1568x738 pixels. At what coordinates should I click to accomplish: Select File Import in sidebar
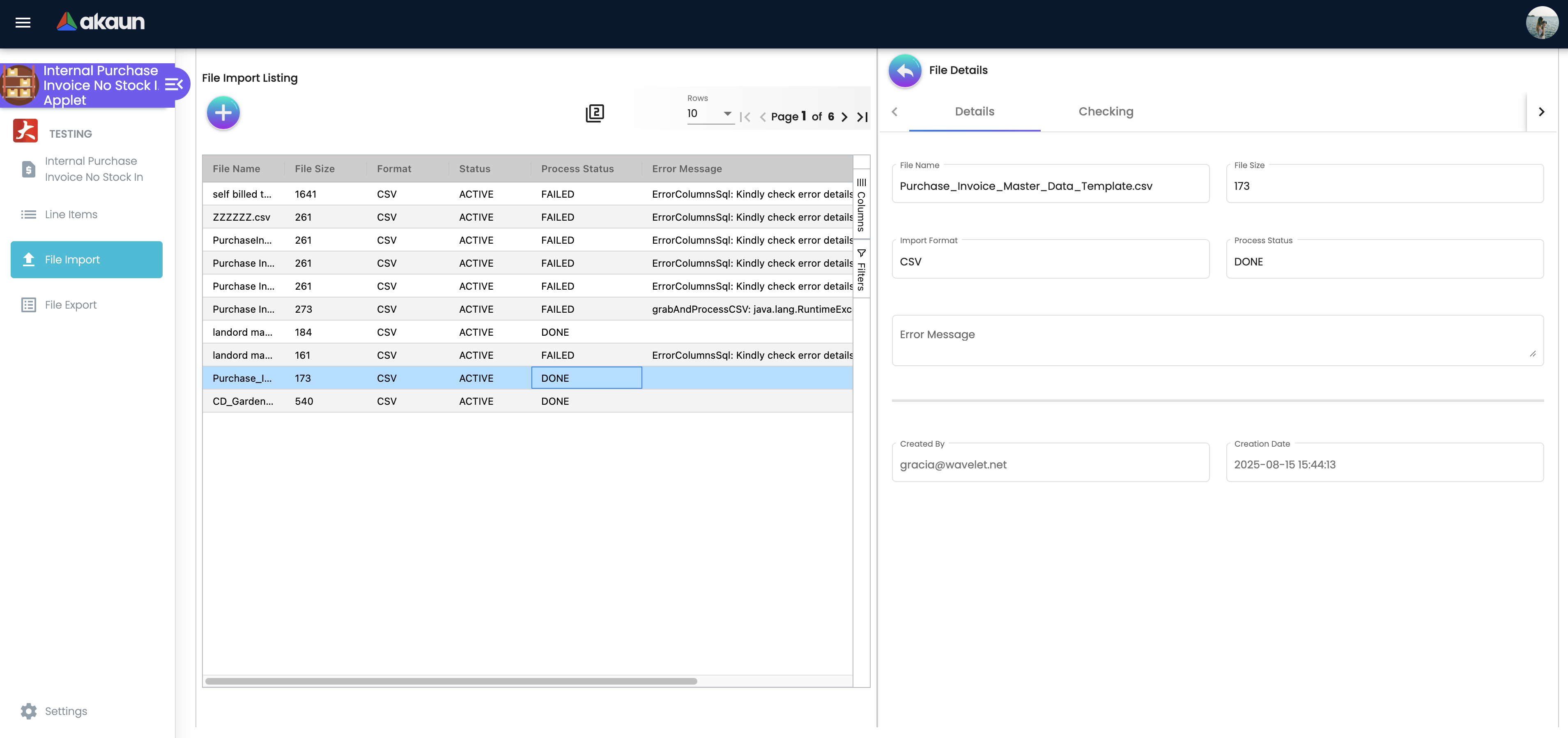[x=87, y=260]
